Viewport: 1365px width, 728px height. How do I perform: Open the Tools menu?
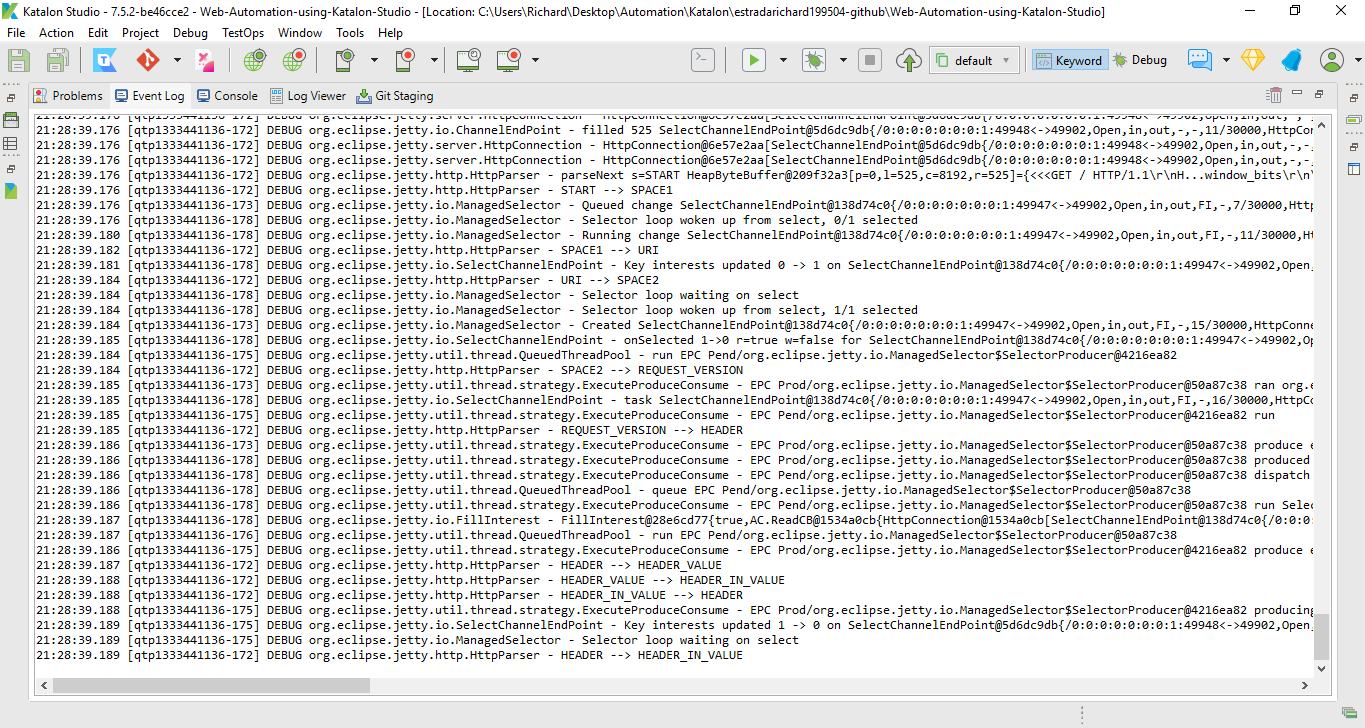pos(350,33)
